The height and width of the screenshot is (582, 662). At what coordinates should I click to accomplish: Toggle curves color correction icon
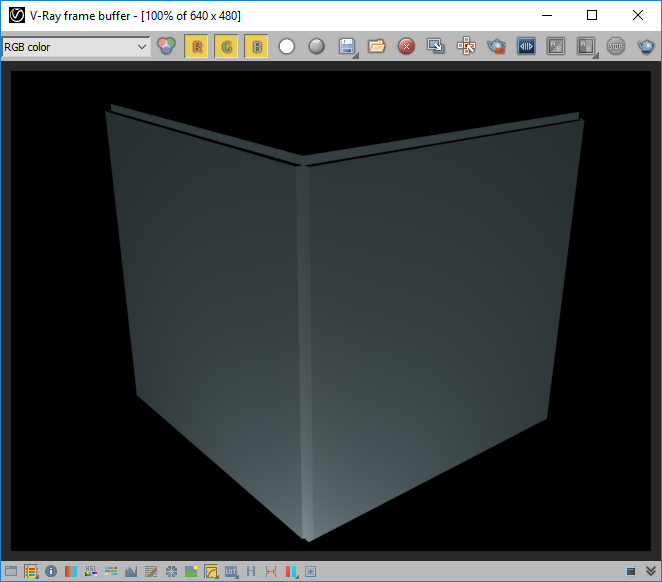pyautogui.click(x=151, y=571)
